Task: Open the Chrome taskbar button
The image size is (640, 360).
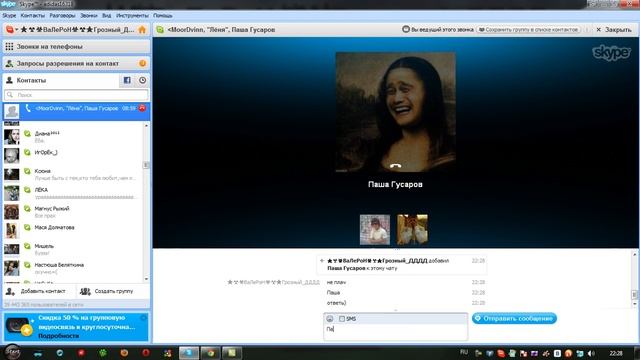Action: point(210,353)
